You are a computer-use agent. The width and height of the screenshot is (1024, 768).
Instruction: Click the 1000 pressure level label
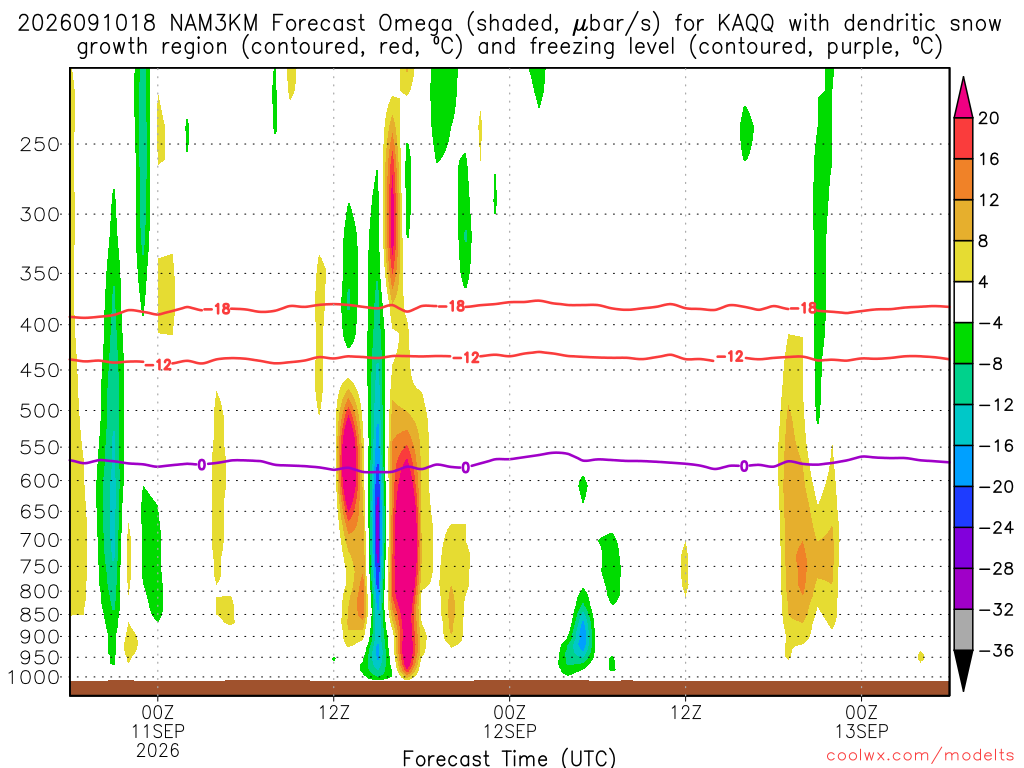click(35, 677)
